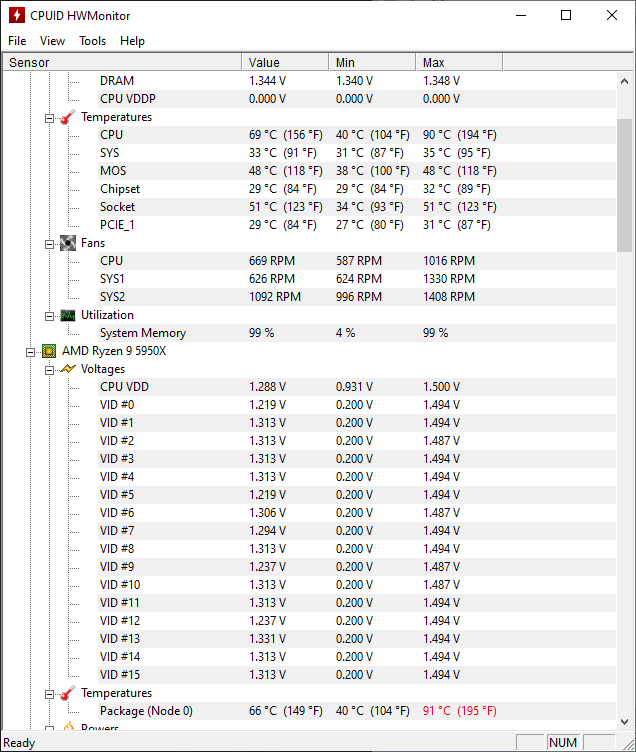Select the VID #13 row
The image size is (636, 752).
tap(357, 638)
